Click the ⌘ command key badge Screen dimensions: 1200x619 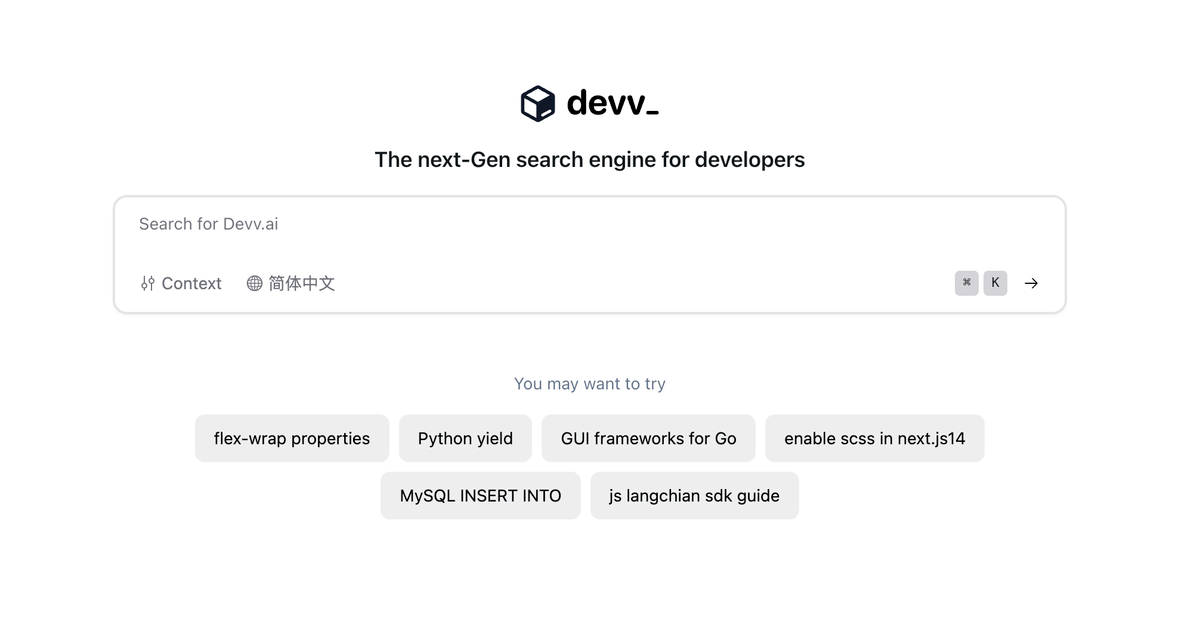(x=966, y=283)
